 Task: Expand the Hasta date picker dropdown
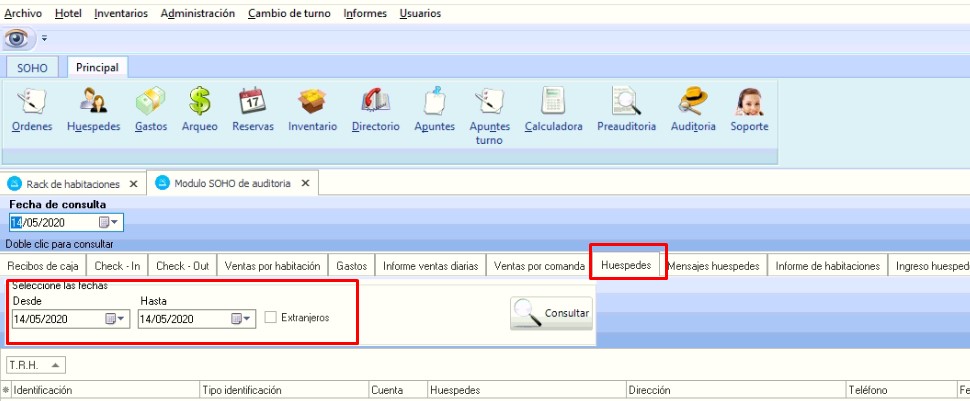242,319
